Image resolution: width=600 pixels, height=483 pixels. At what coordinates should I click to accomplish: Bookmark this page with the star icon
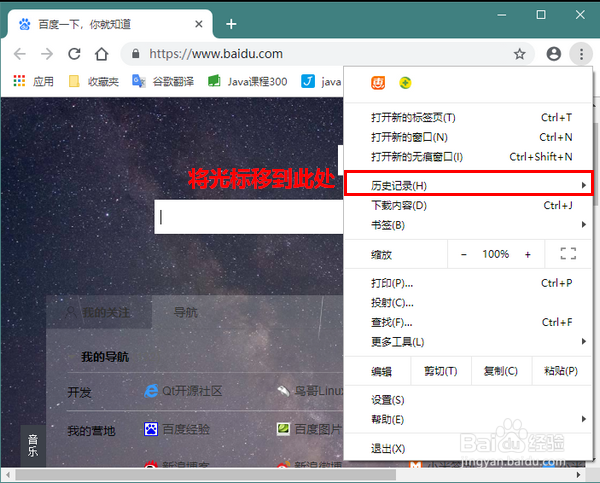tap(519, 54)
